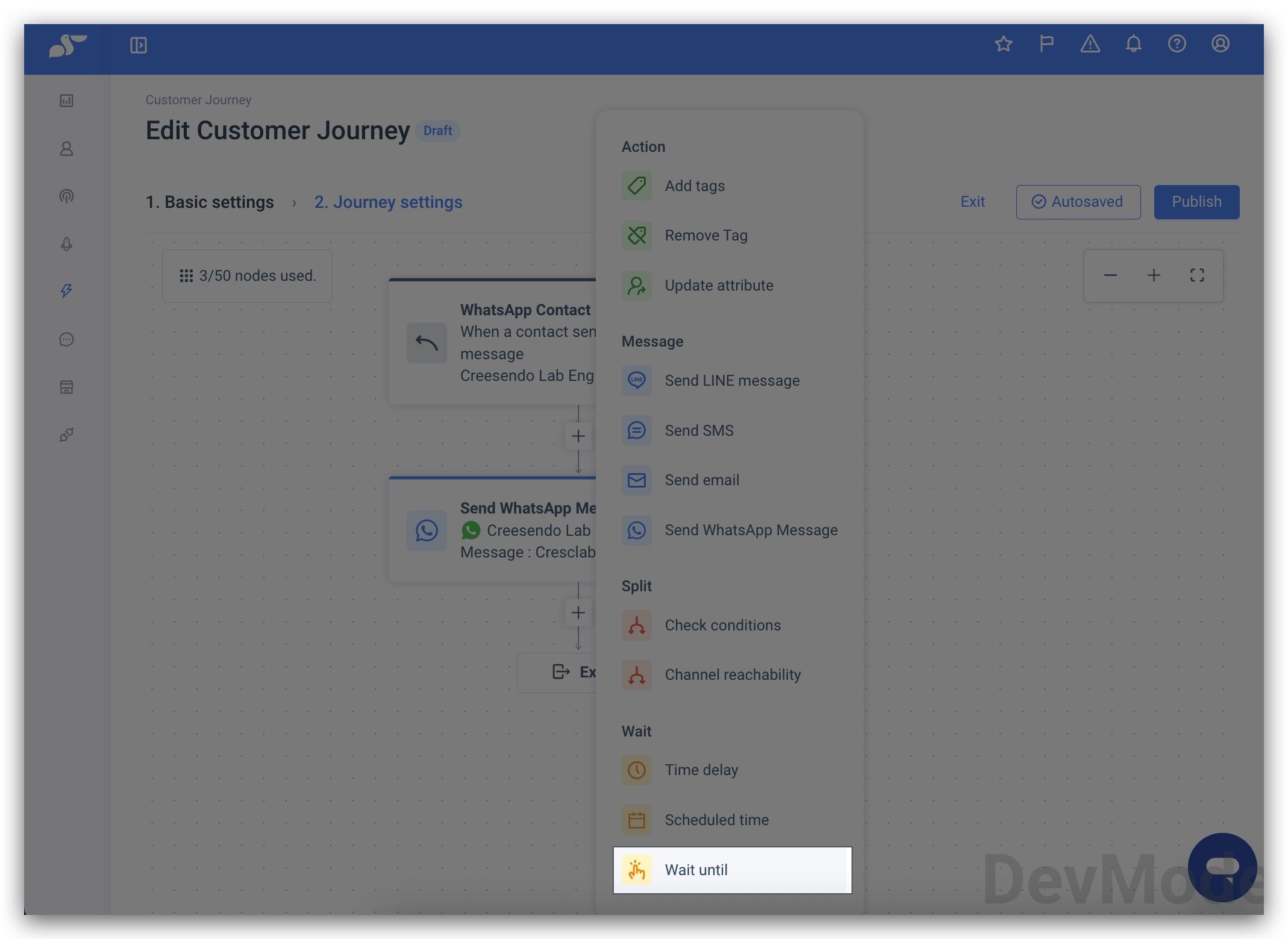Open the dashboard chart icon in the sidebar

coord(67,101)
